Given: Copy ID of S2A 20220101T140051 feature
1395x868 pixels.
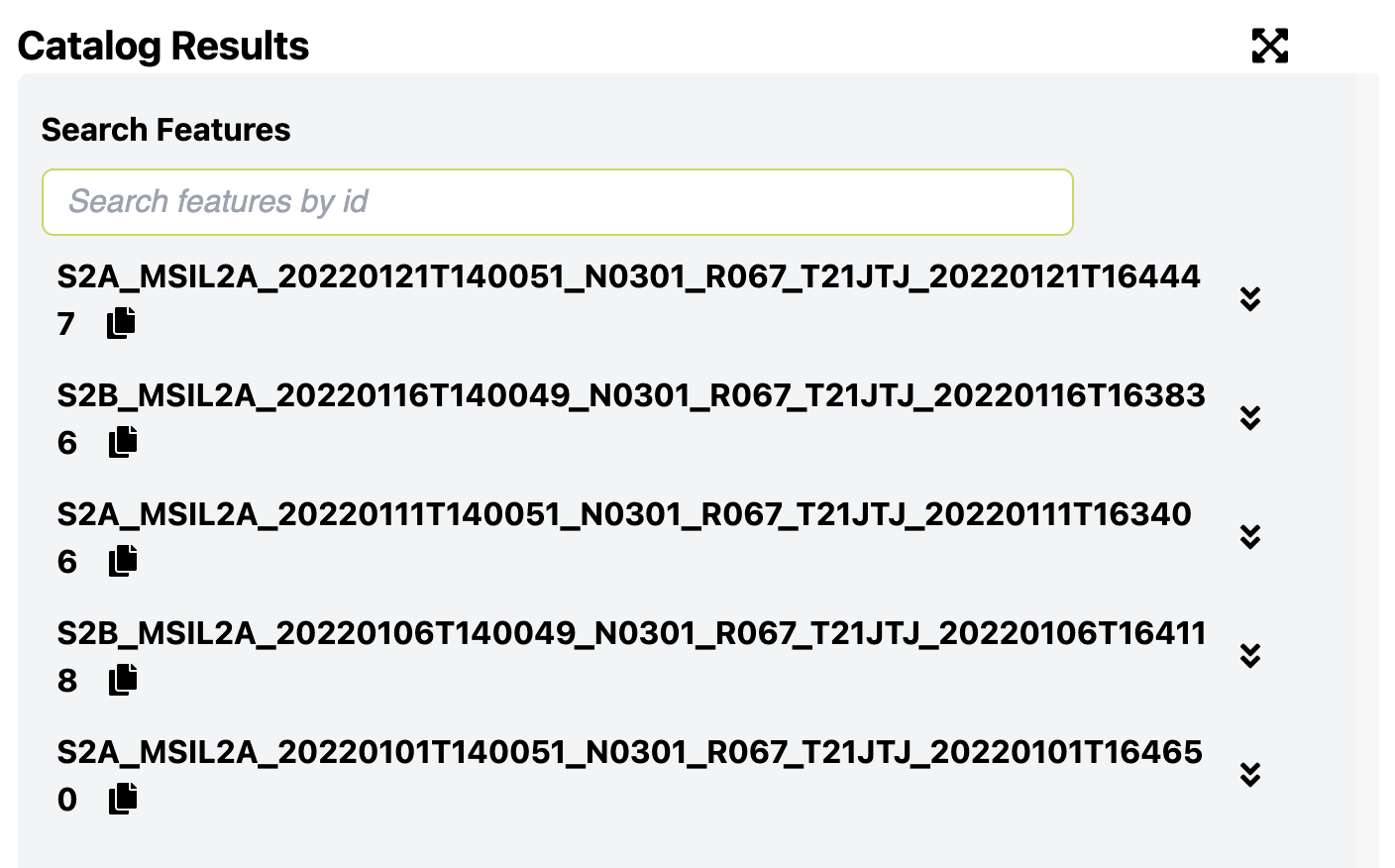Looking at the screenshot, I should (123, 799).
